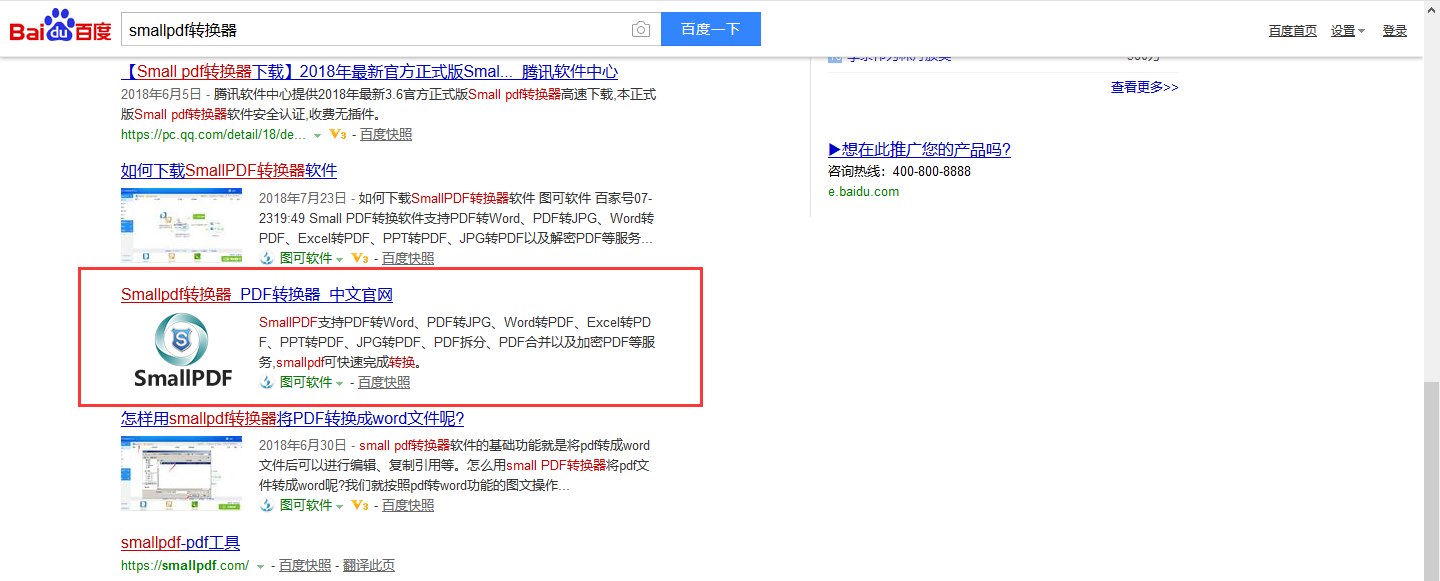
Task: Go to 百度首页
Action: coord(1293,31)
